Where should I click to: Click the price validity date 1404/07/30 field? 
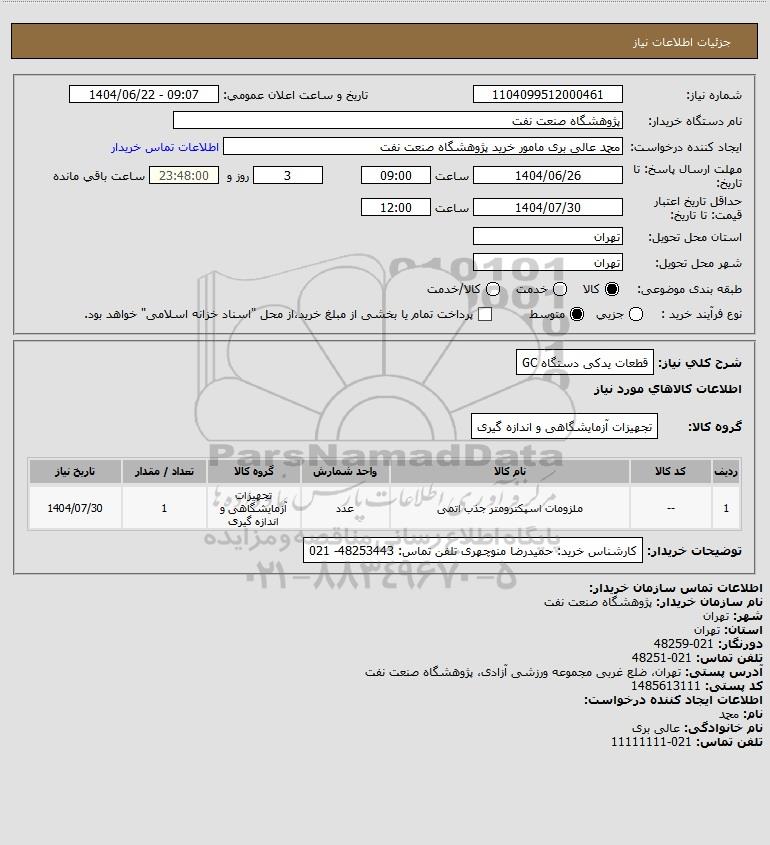click(x=548, y=207)
